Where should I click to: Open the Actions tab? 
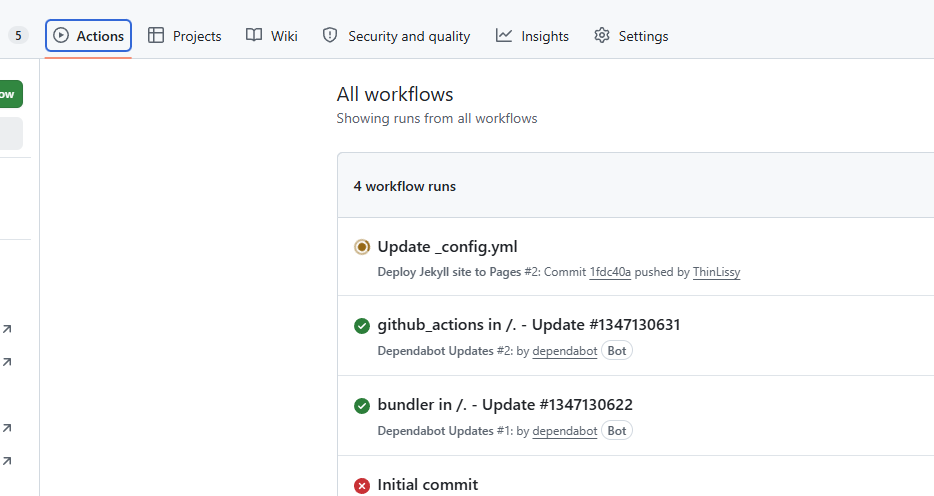pos(88,36)
